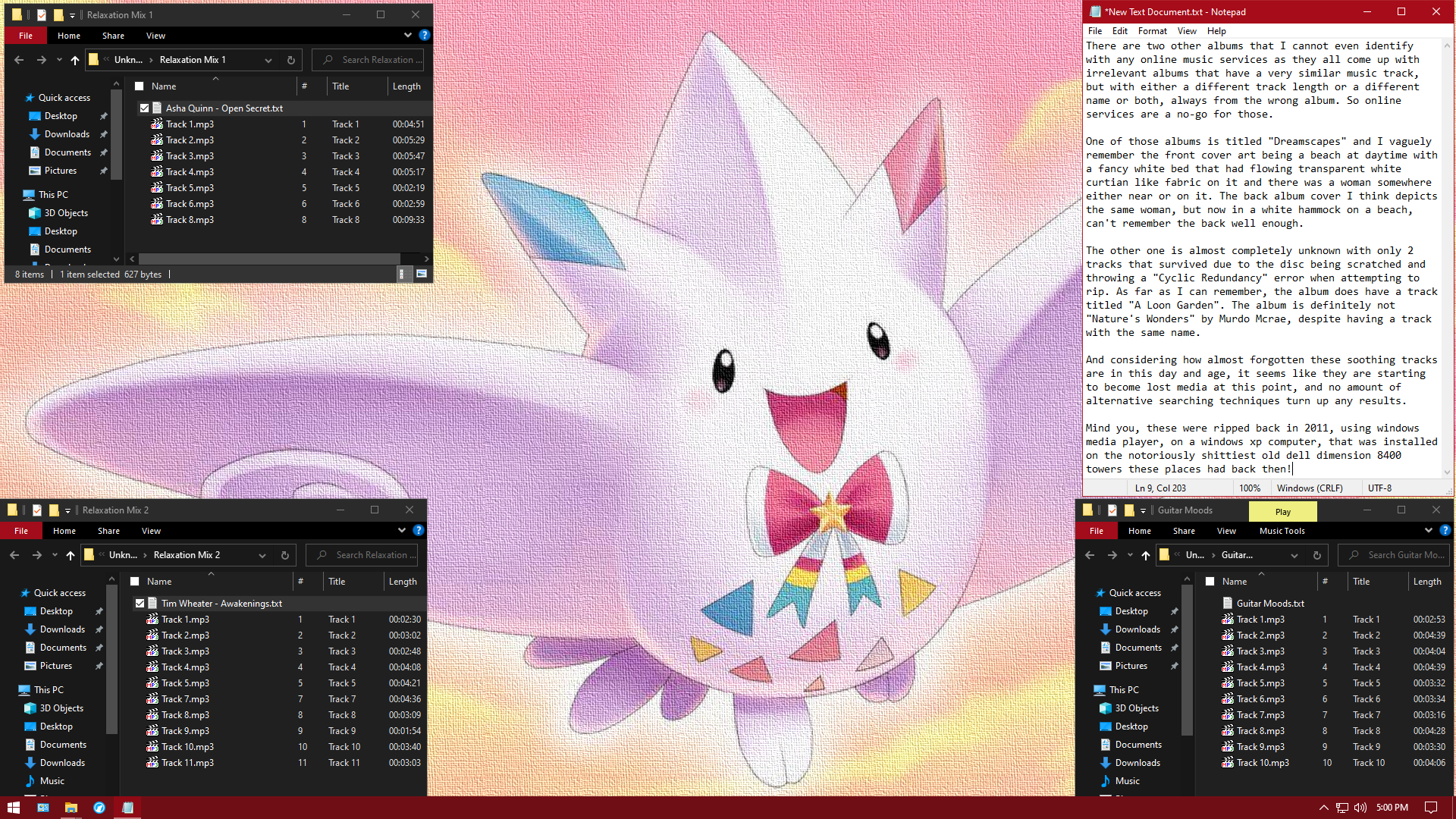1456x819 pixels.
Task: Open volume control in system tray
Action: pyautogui.click(x=1360, y=808)
